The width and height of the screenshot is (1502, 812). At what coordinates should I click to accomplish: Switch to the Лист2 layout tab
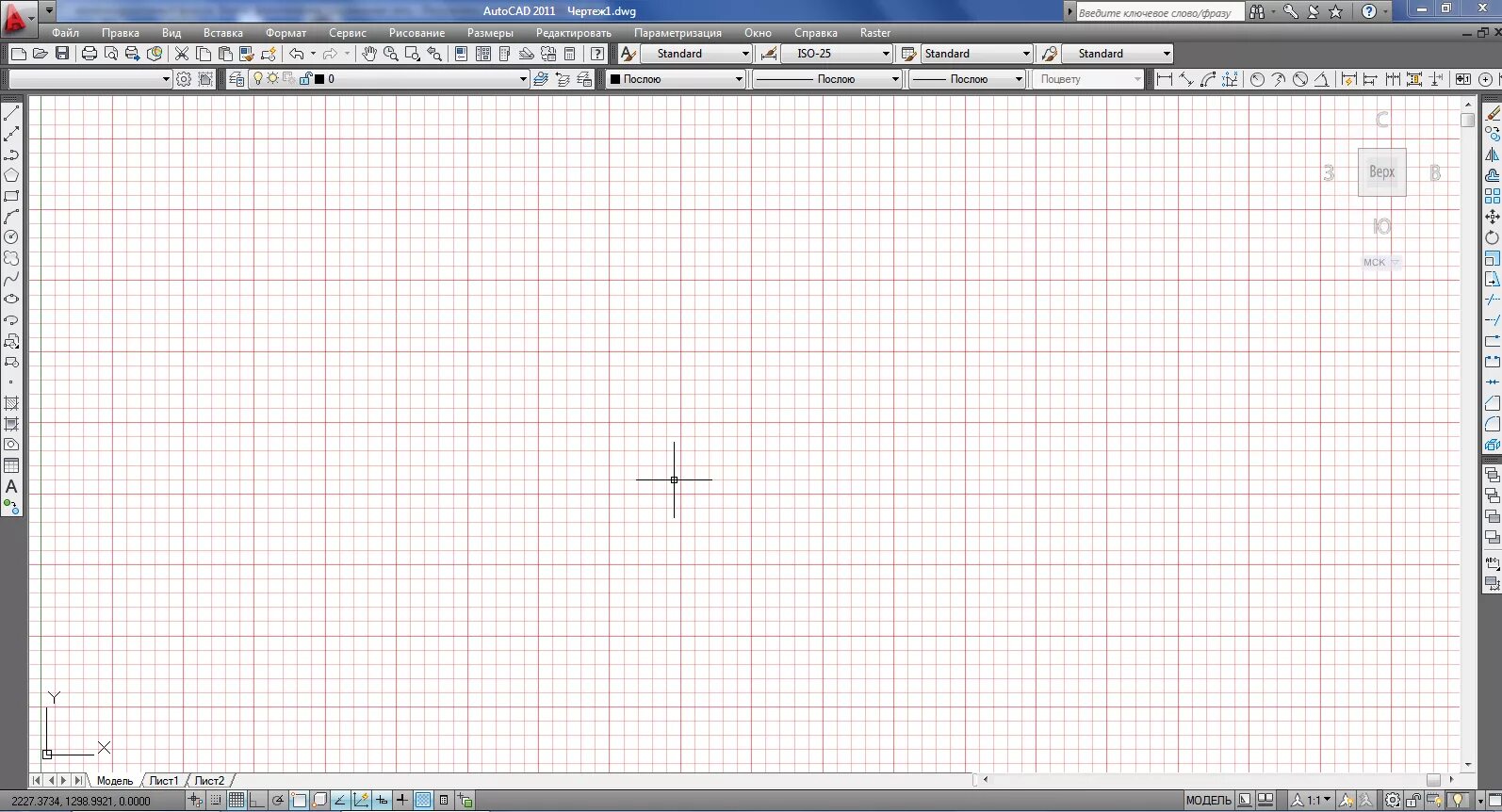click(209, 781)
